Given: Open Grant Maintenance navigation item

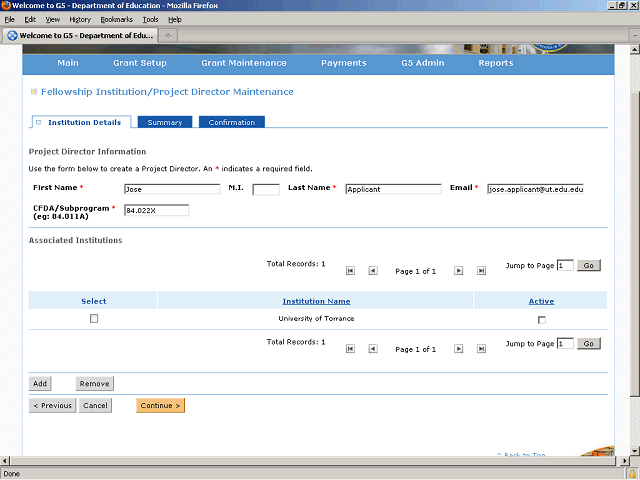Looking at the screenshot, I should pos(244,63).
